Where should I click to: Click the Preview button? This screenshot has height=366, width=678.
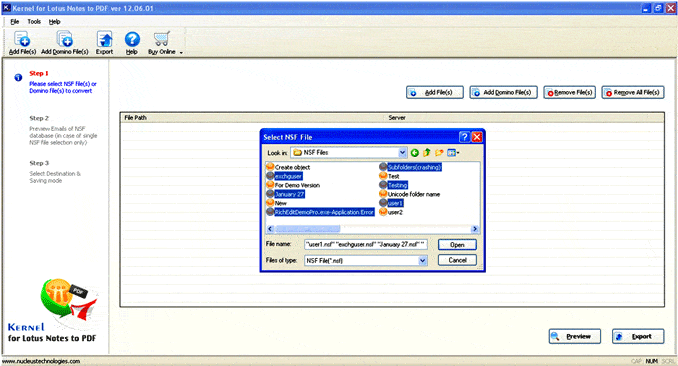tap(575, 336)
